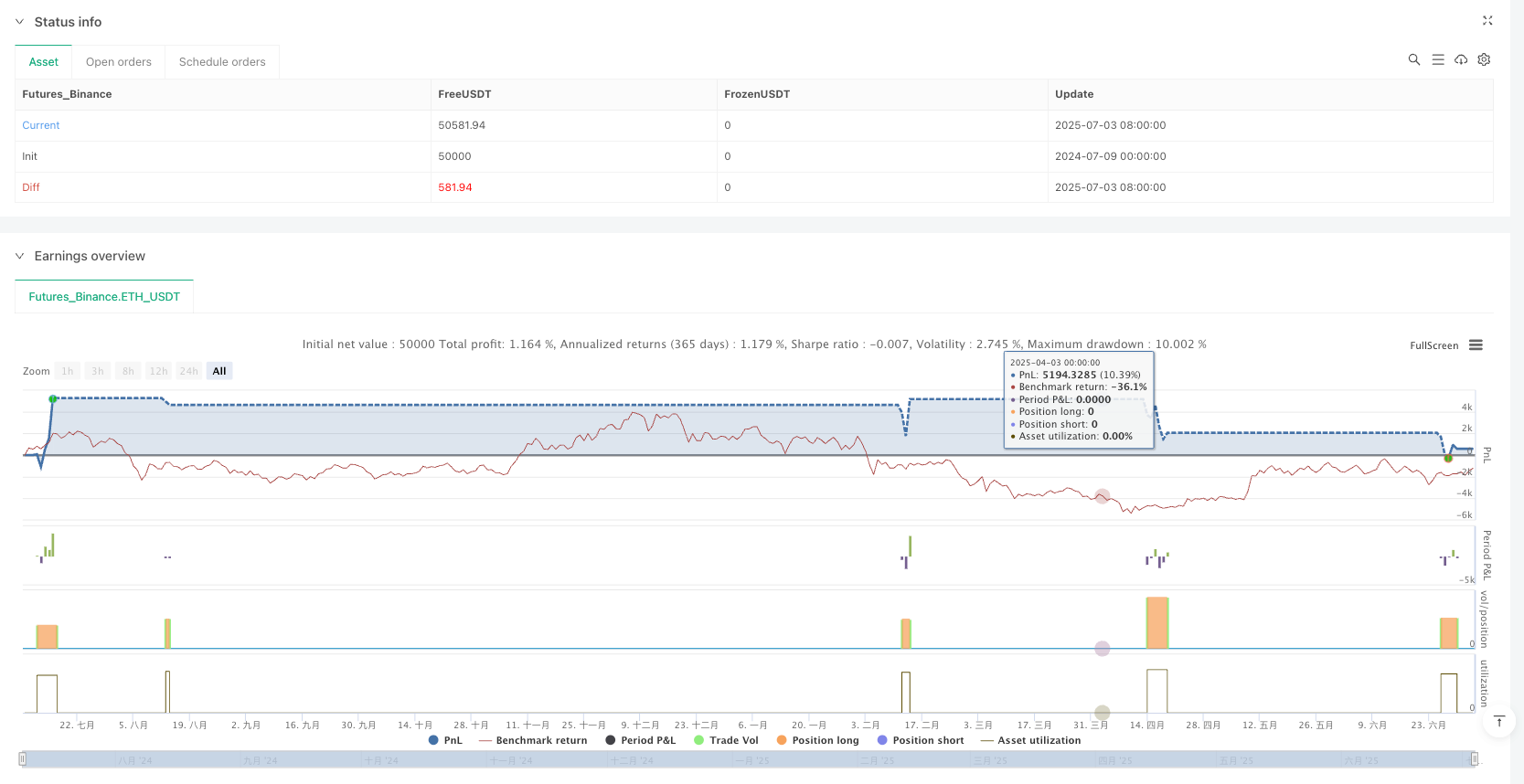Collapse the Status info section

(20, 22)
